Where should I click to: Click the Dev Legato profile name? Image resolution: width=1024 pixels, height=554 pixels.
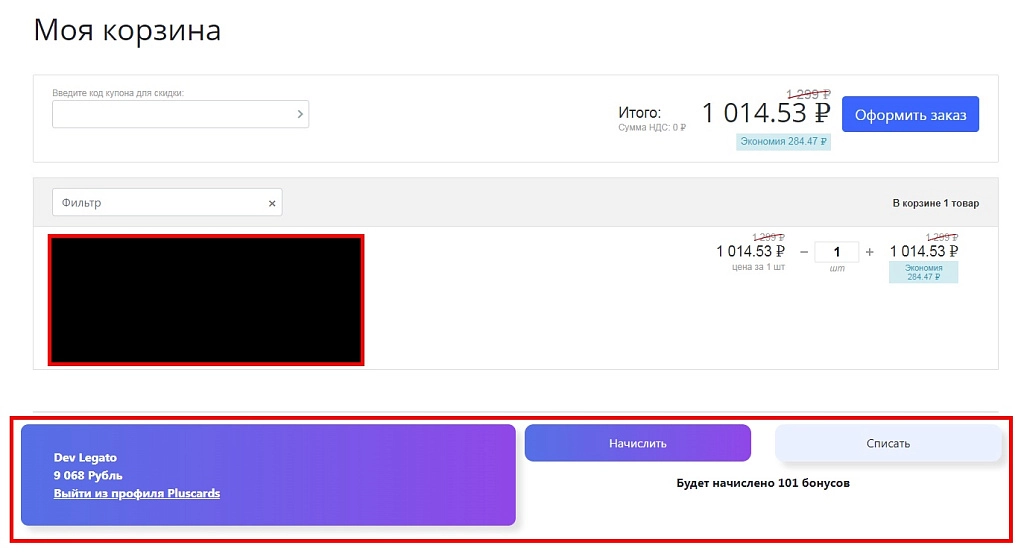[85, 457]
